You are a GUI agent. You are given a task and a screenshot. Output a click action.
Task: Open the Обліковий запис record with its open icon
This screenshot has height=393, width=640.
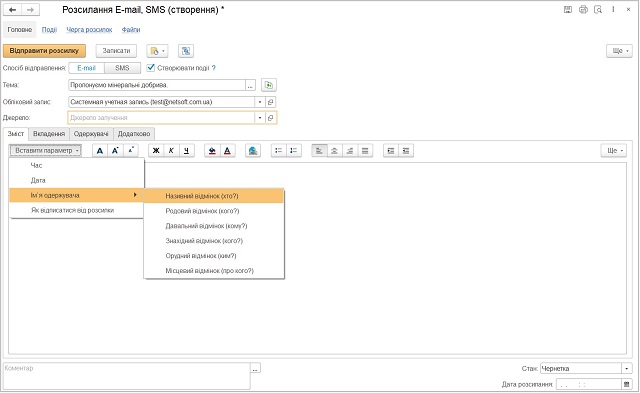pyautogui.click(x=270, y=102)
